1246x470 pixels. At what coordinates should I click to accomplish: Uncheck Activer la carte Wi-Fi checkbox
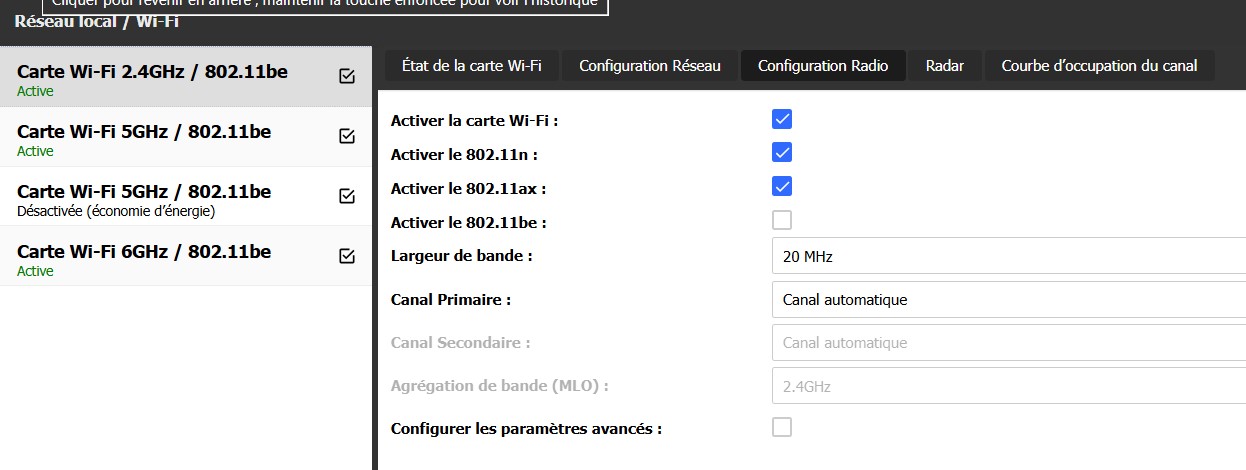pyautogui.click(x=782, y=120)
